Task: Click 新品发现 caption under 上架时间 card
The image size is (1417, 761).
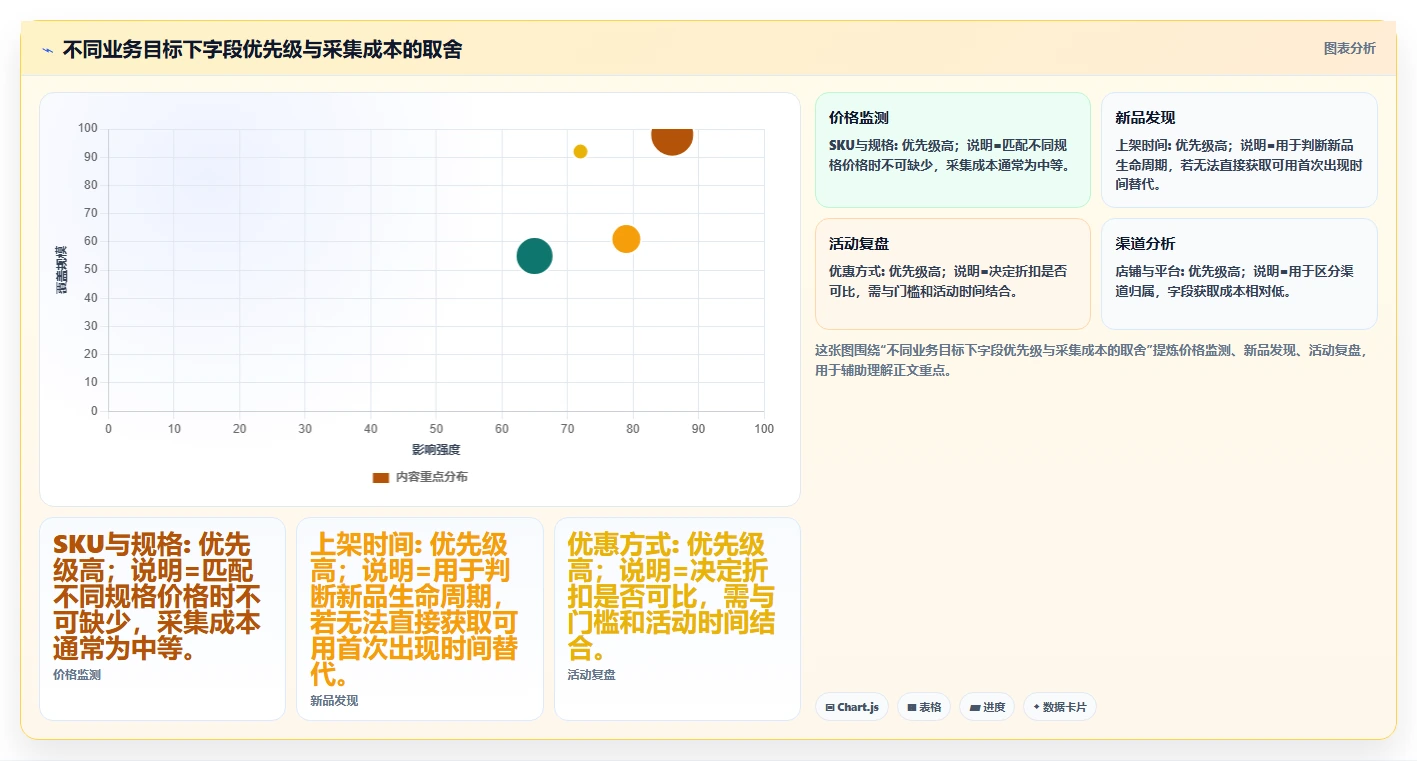Action: point(334,701)
